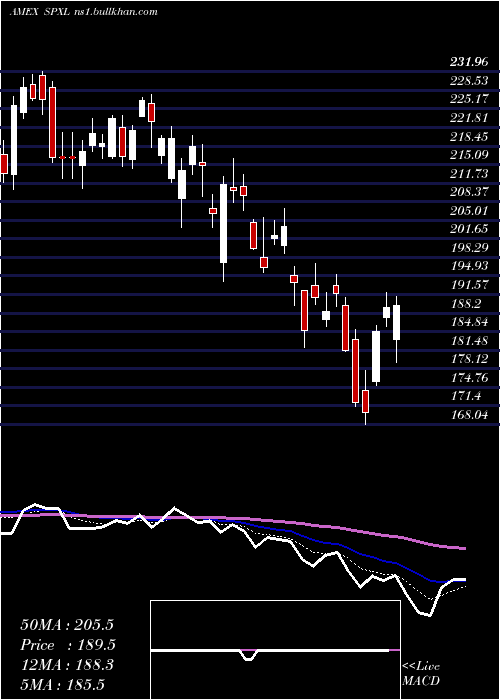This screenshot has width=500, height=700.
Task: Click the MACD histogram dip in the box
Action: 250,655
